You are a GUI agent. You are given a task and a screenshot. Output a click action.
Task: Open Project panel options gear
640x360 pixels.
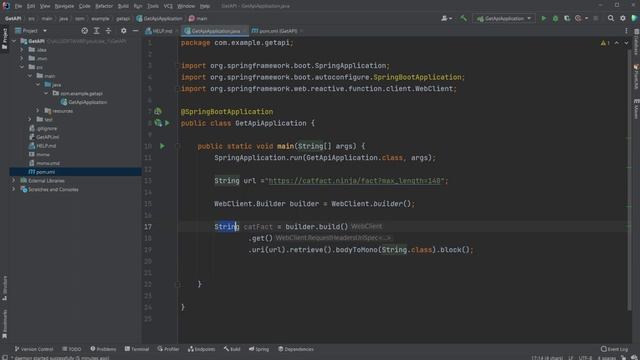[x=123, y=31]
